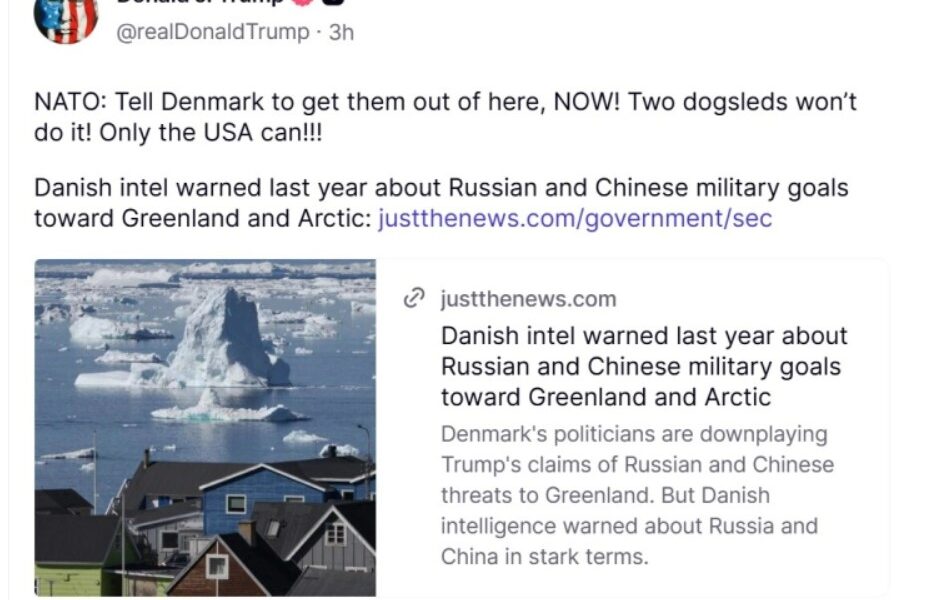937x600 pixels.
Task: Open the card headline about Danish intel
Action: [x=644, y=366]
